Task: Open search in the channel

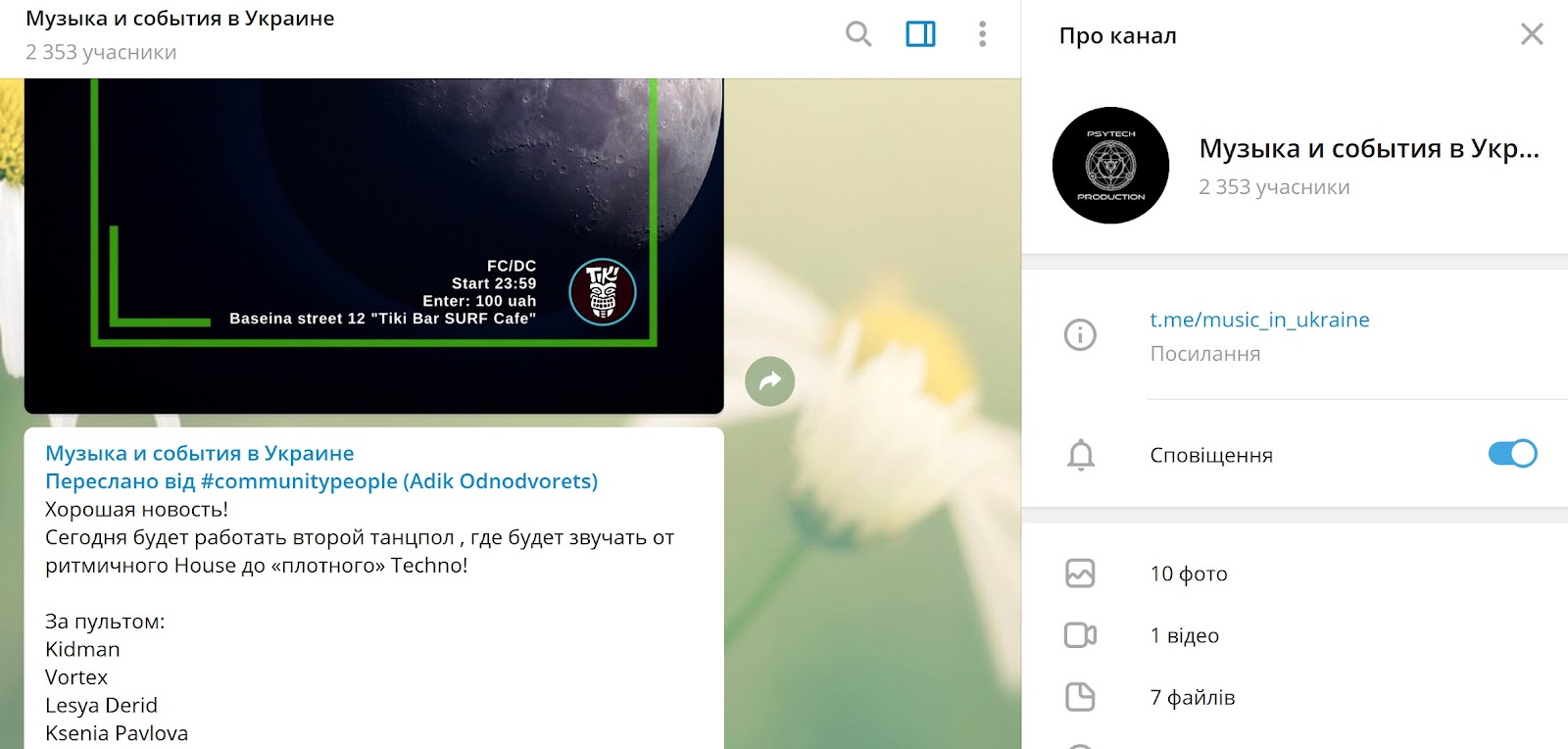Action: click(858, 34)
